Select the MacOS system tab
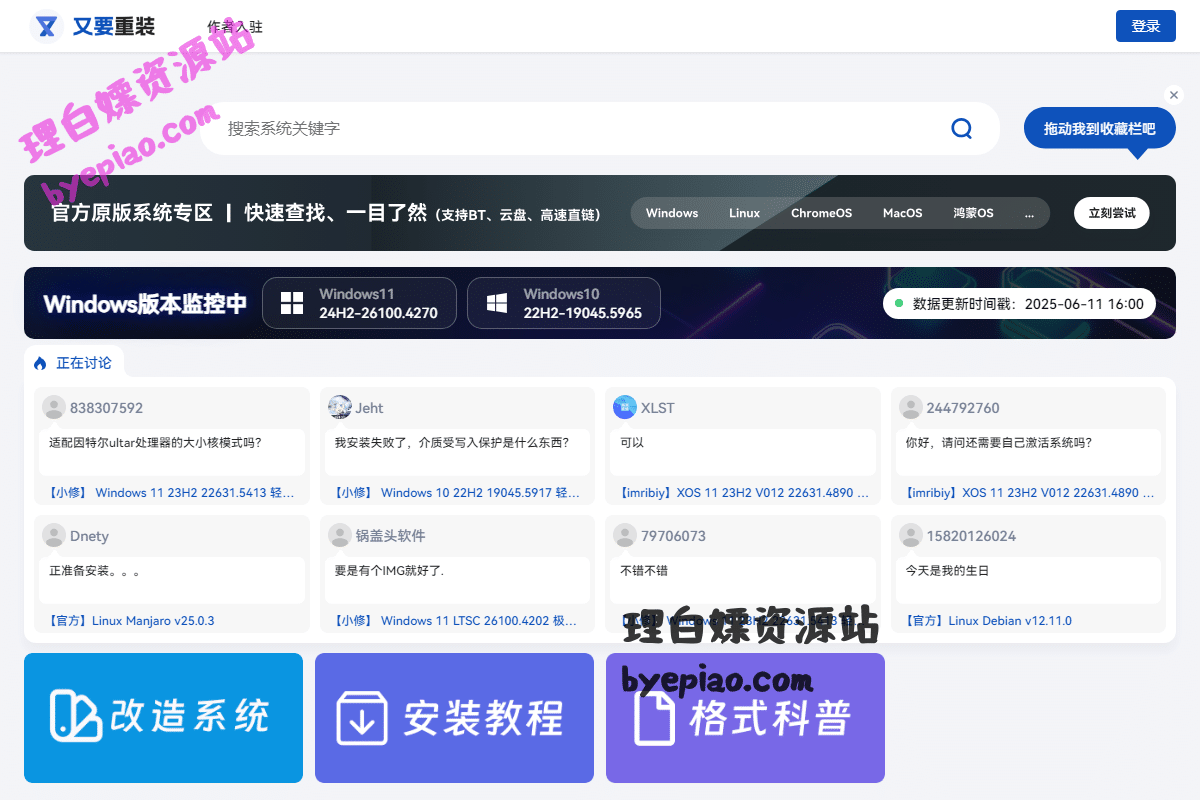The image size is (1200, 800). coord(902,213)
